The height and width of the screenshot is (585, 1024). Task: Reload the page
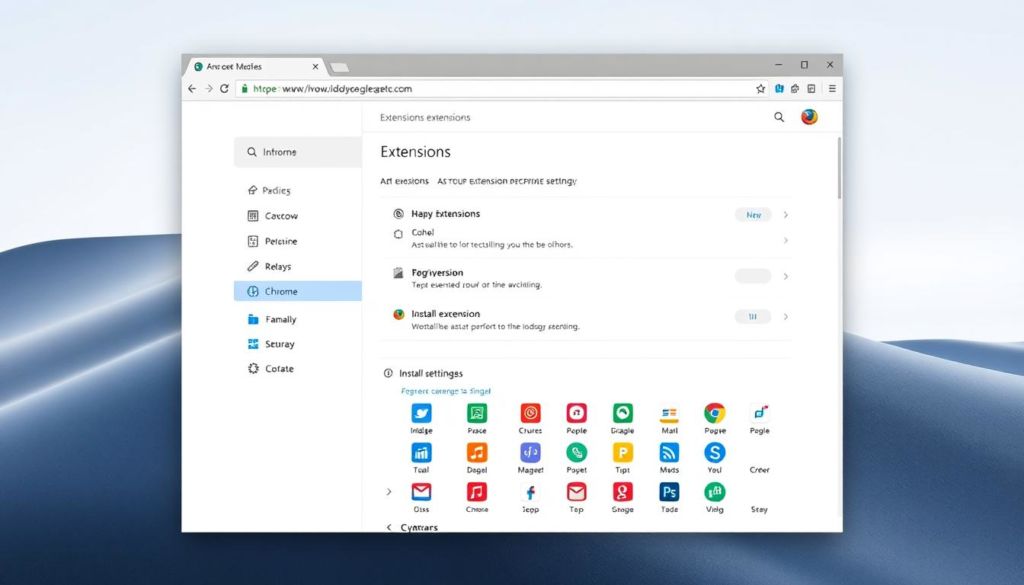[x=224, y=89]
